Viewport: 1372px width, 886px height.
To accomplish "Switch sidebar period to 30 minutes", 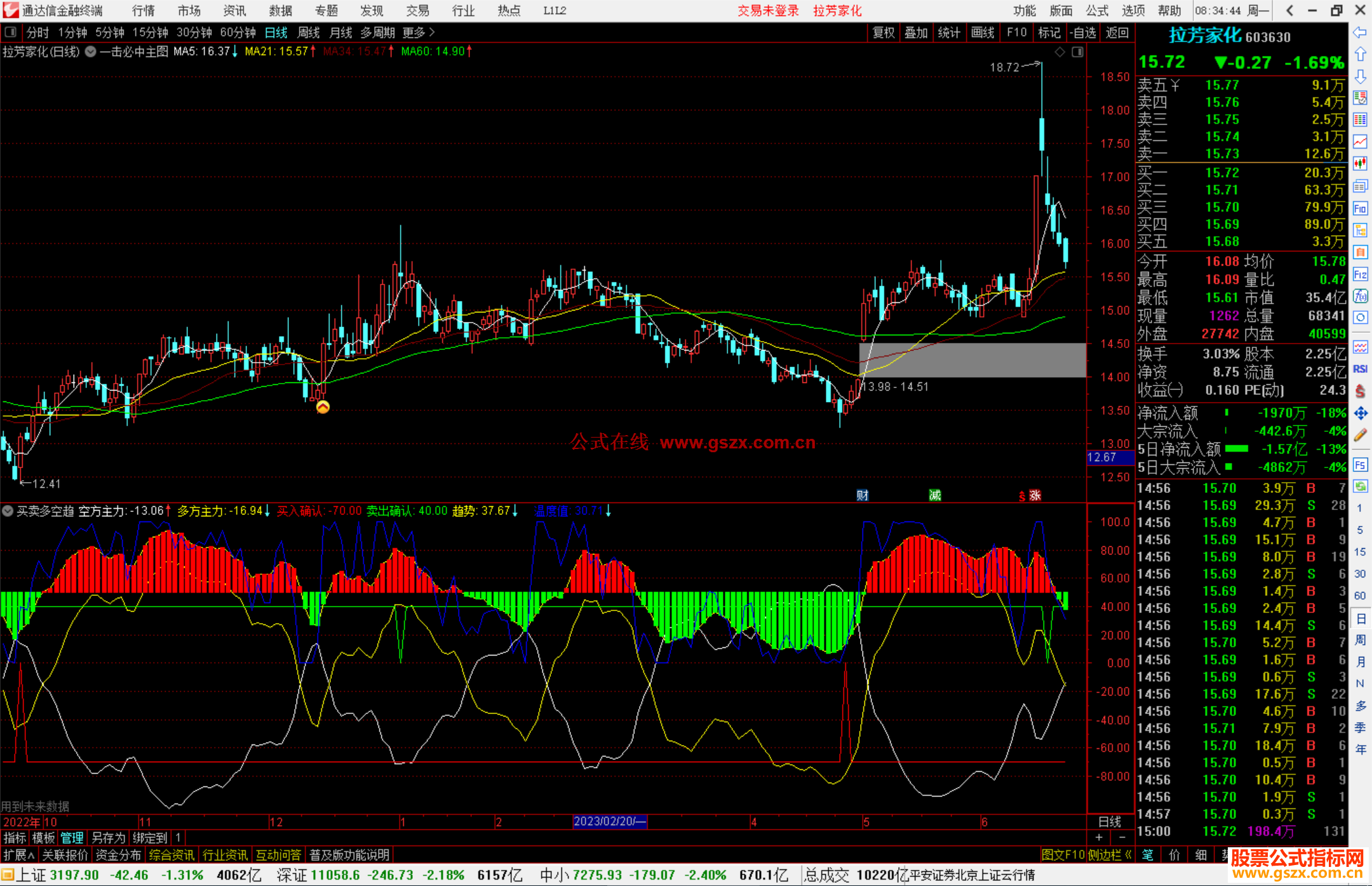I will (x=1360, y=574).
